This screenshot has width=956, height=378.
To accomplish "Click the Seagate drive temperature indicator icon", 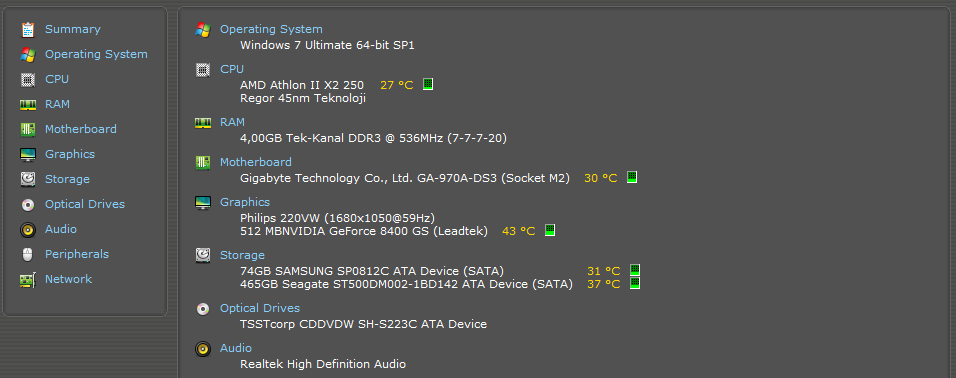I will (635, 284).
